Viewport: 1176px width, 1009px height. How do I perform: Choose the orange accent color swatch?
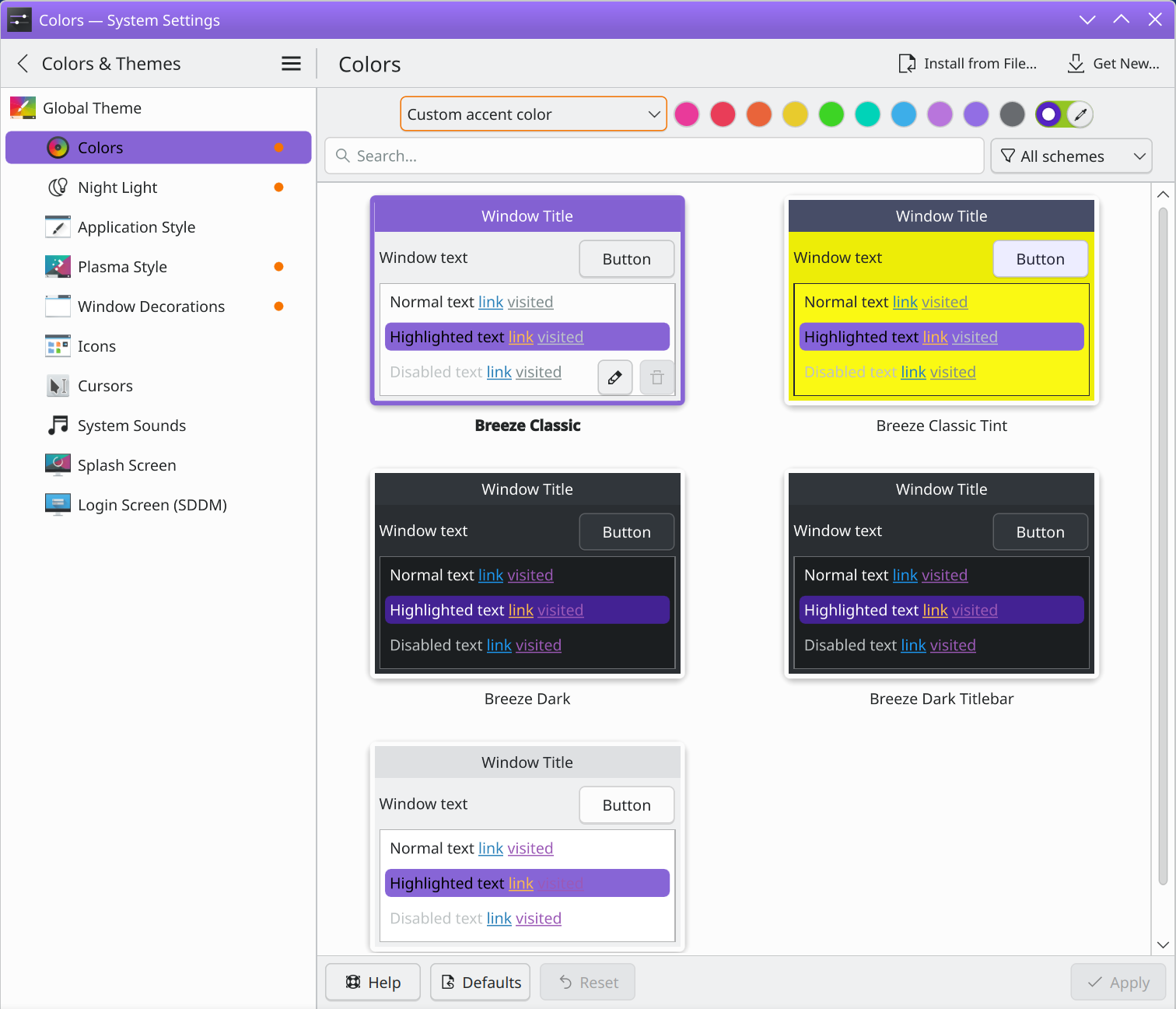tap(759, 114)
